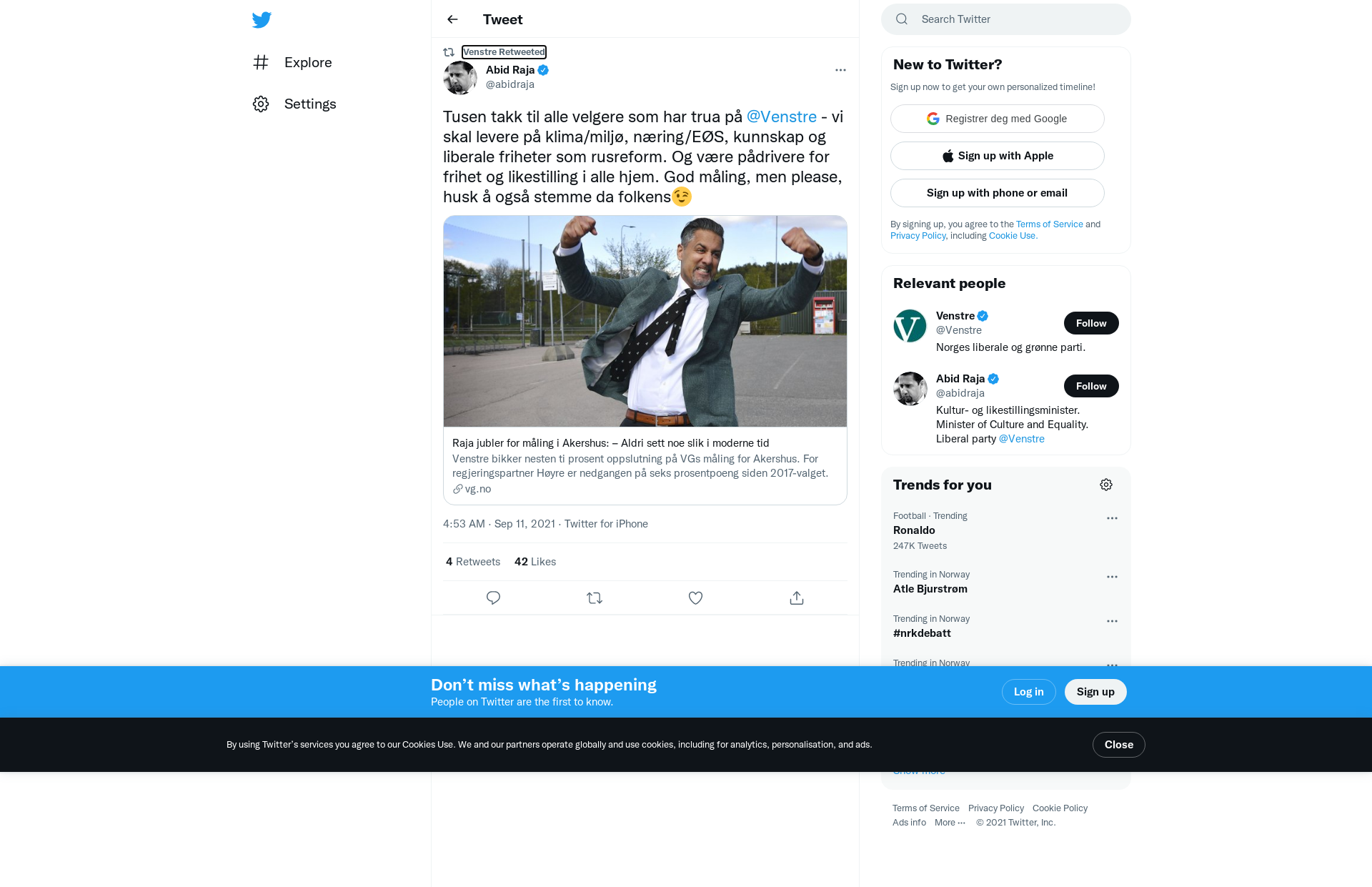The height and width of the screenshot is (887, 1372).
Task: Open footer Cookie Policy link
Action: click(x=1060, y=808)
